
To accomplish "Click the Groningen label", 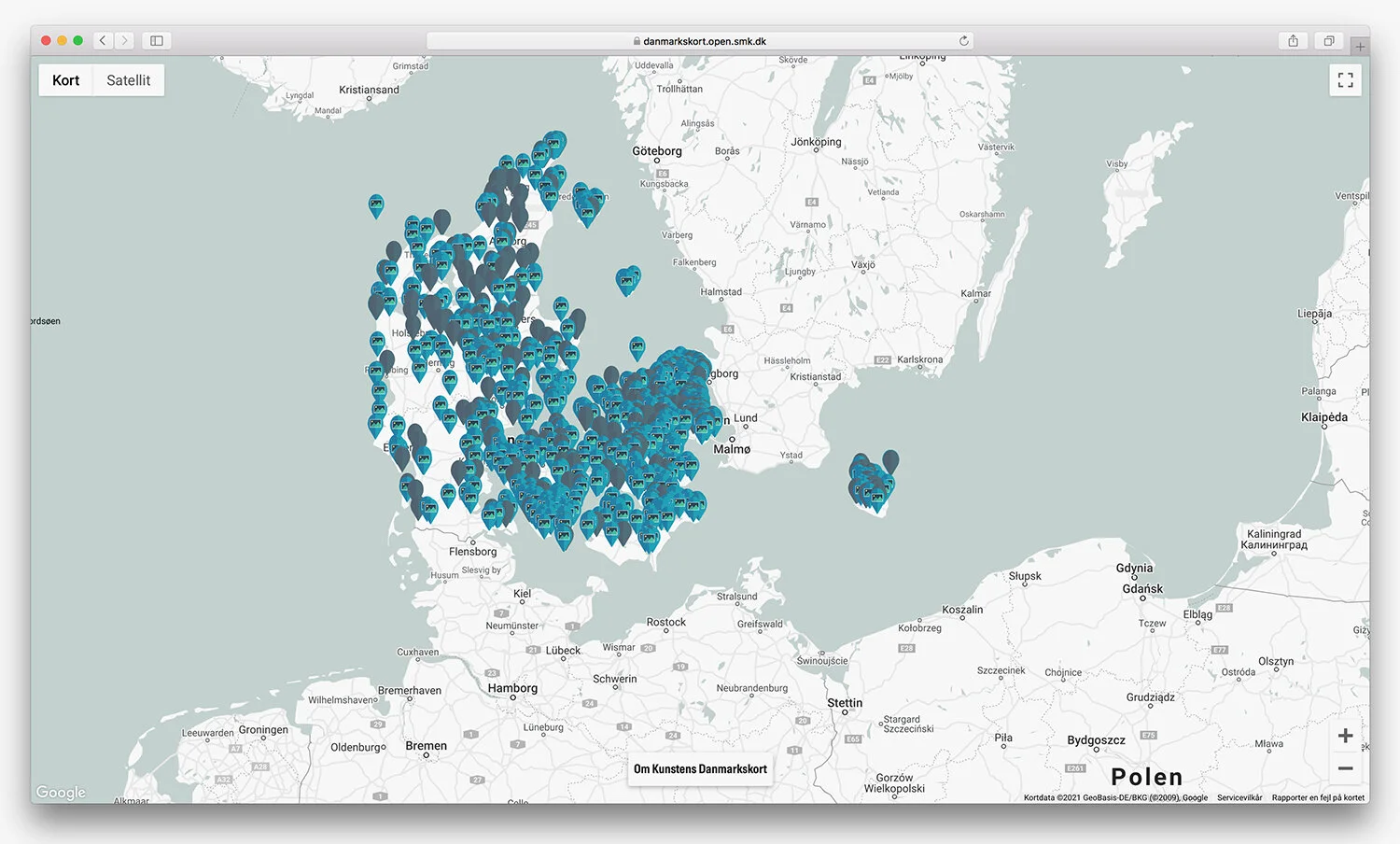I will point(263,730).
